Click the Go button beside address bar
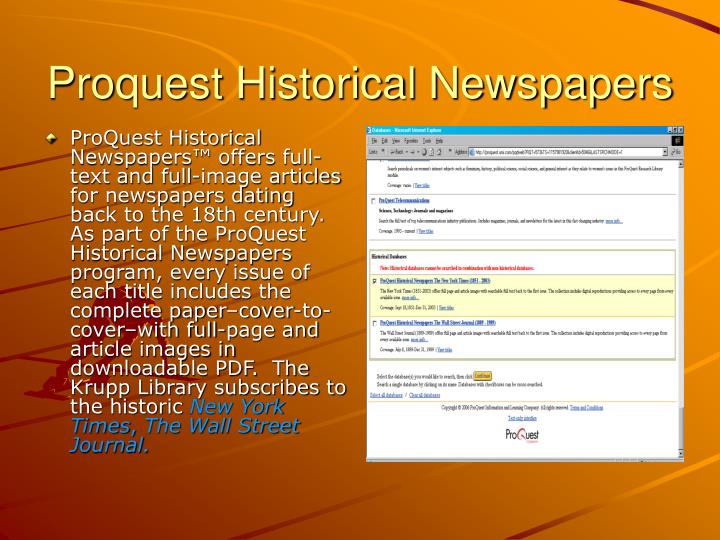The height and width of the screenshot is (540, 720). coord(676,152)
